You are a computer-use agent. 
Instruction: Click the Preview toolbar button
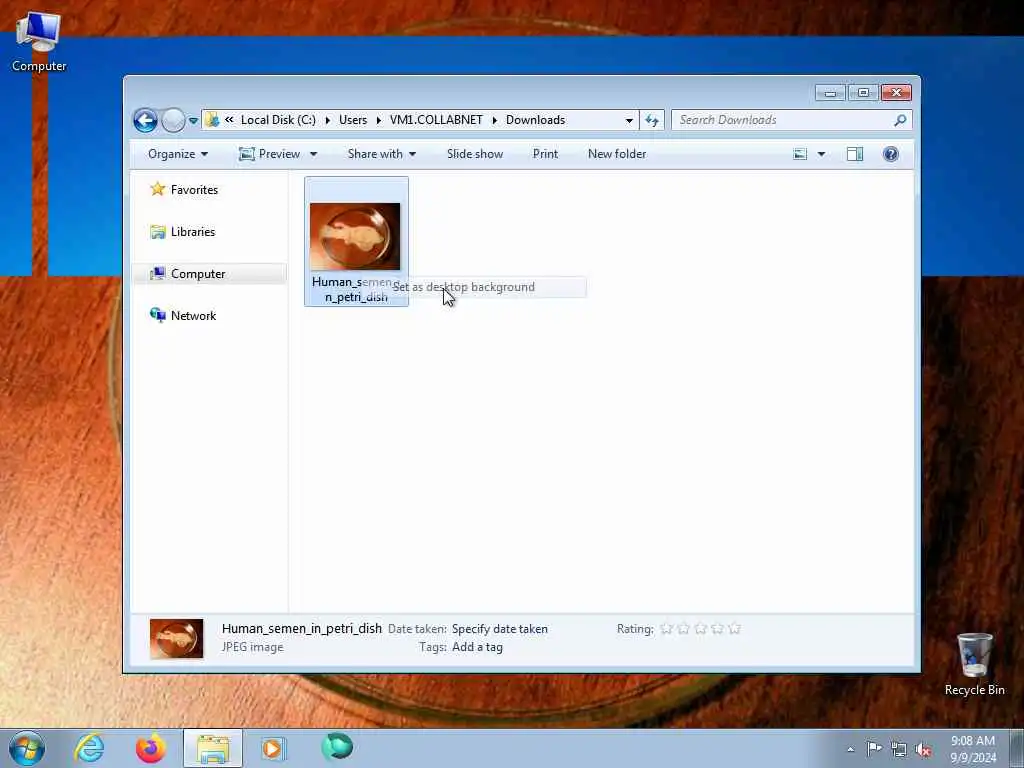tap(269, 154)
